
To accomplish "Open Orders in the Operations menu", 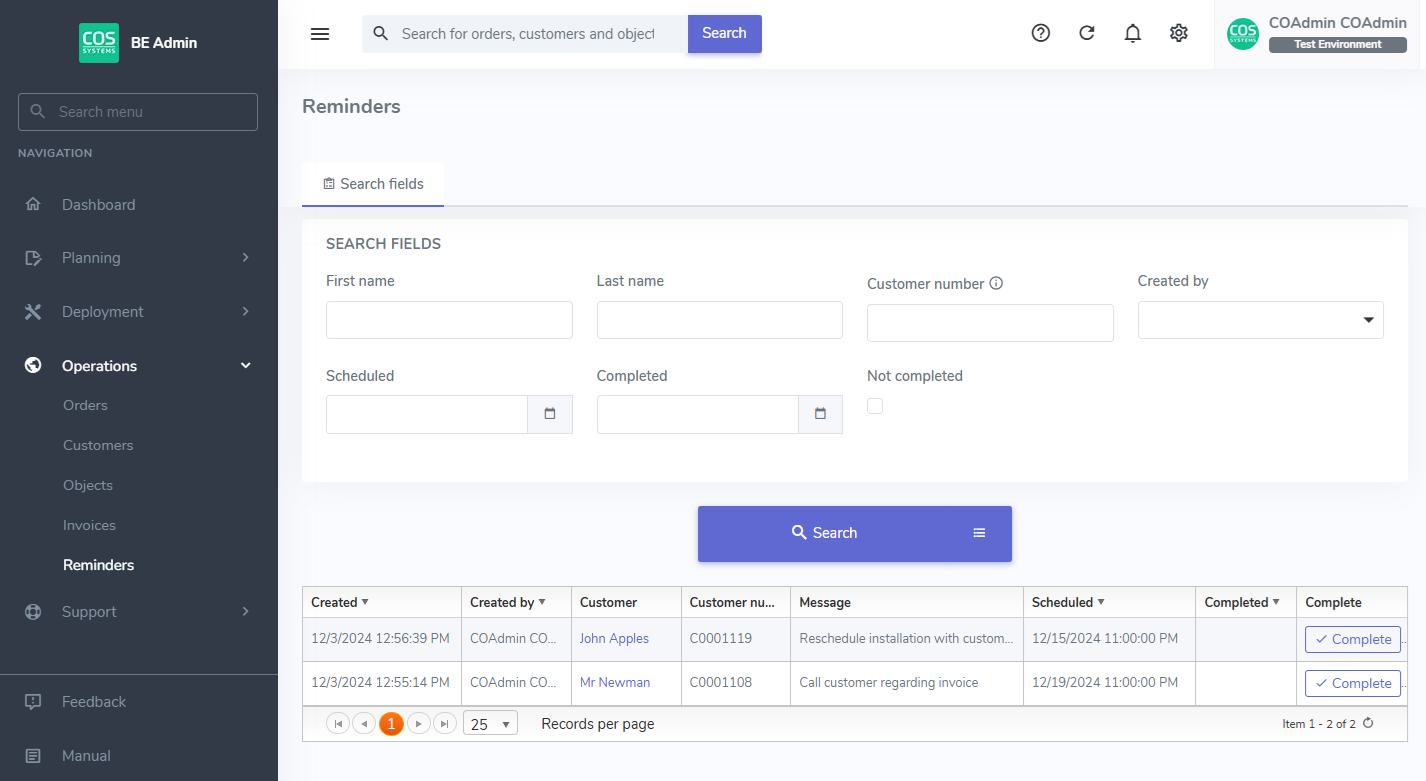I will (x=85, y=405).
